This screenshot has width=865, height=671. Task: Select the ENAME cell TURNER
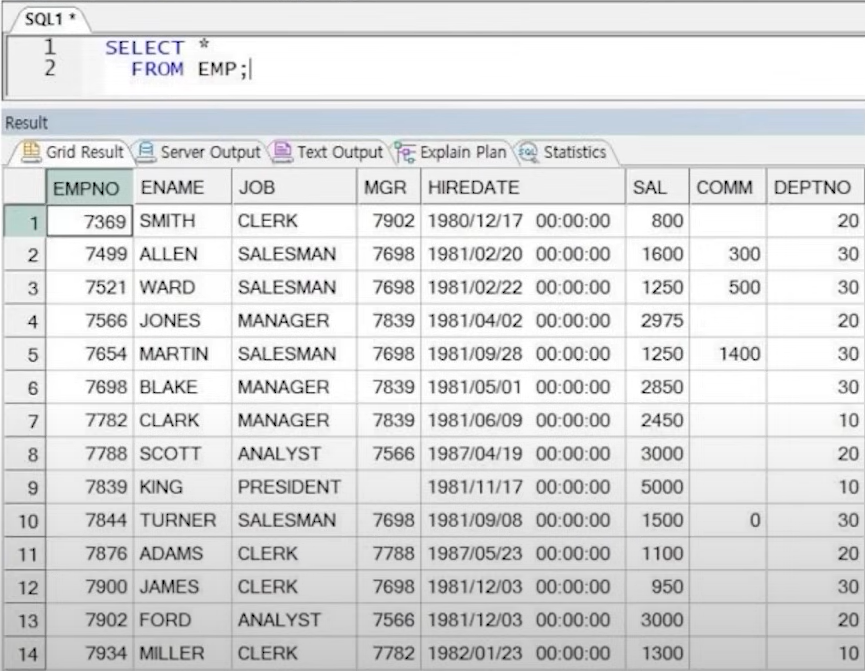183,520
